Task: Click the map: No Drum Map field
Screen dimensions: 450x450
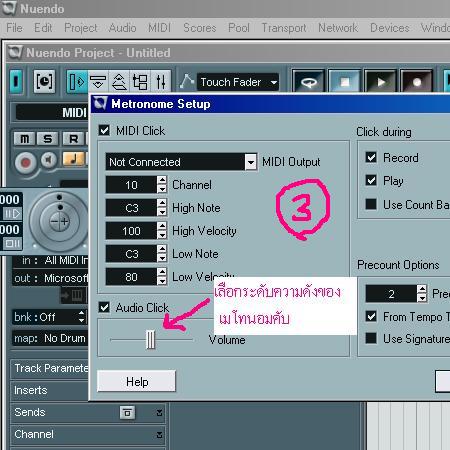Action: [50, 338]
